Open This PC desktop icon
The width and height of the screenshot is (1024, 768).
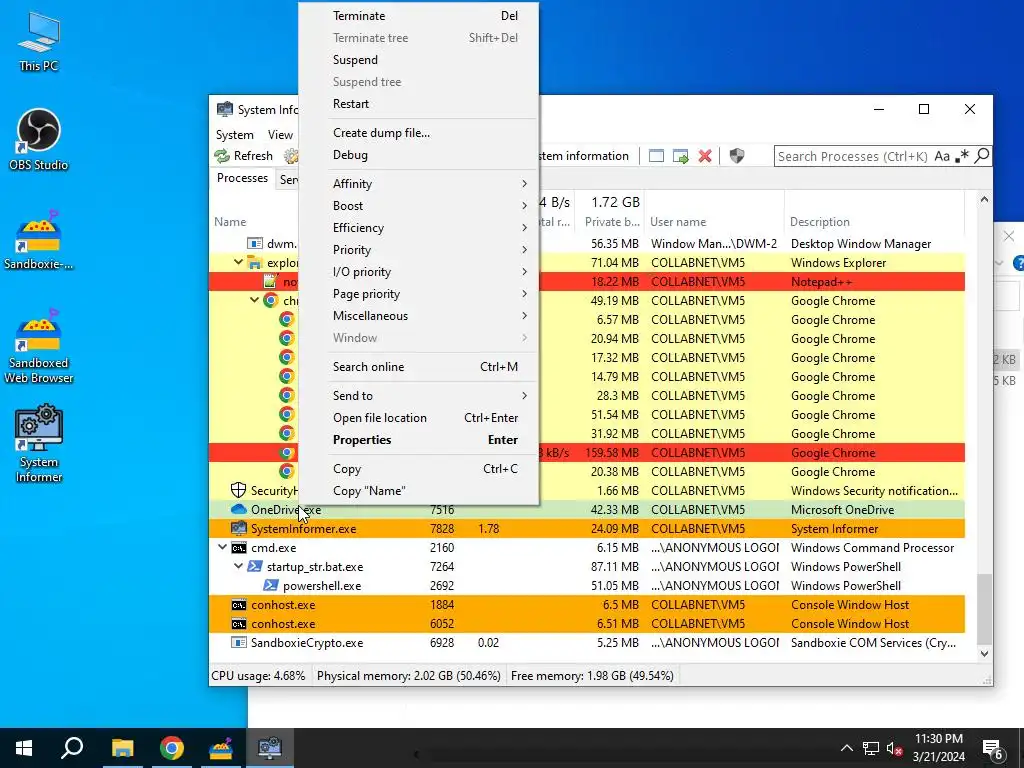coord(39,41)
